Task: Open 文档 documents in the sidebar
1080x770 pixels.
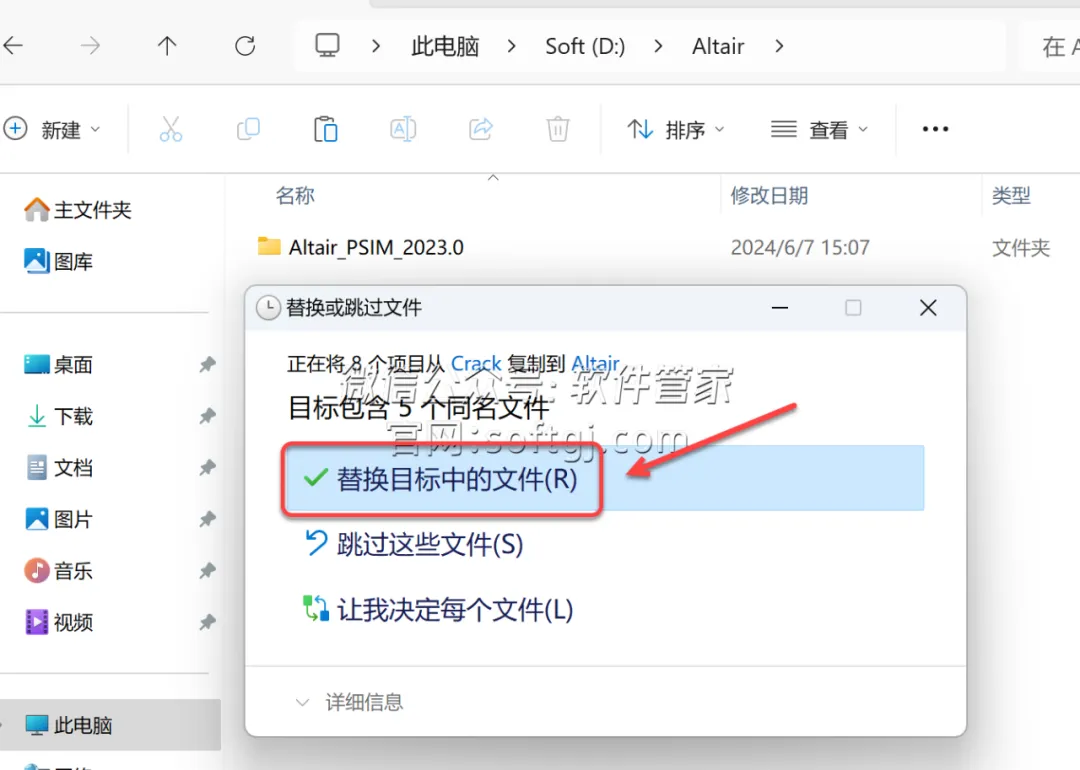Action: coord(58,468)
